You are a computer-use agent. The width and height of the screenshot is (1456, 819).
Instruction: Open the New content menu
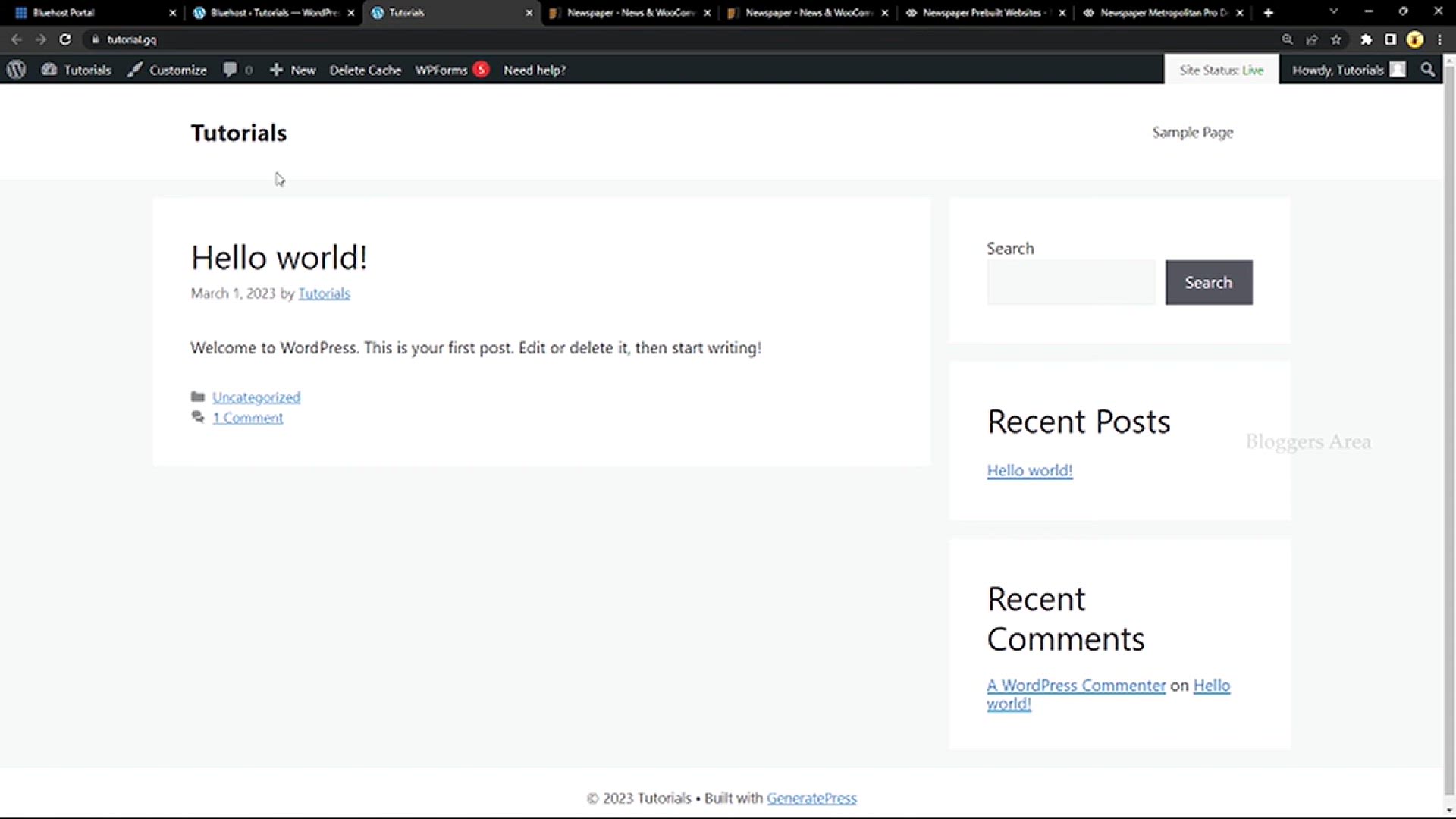coord(293,70)
